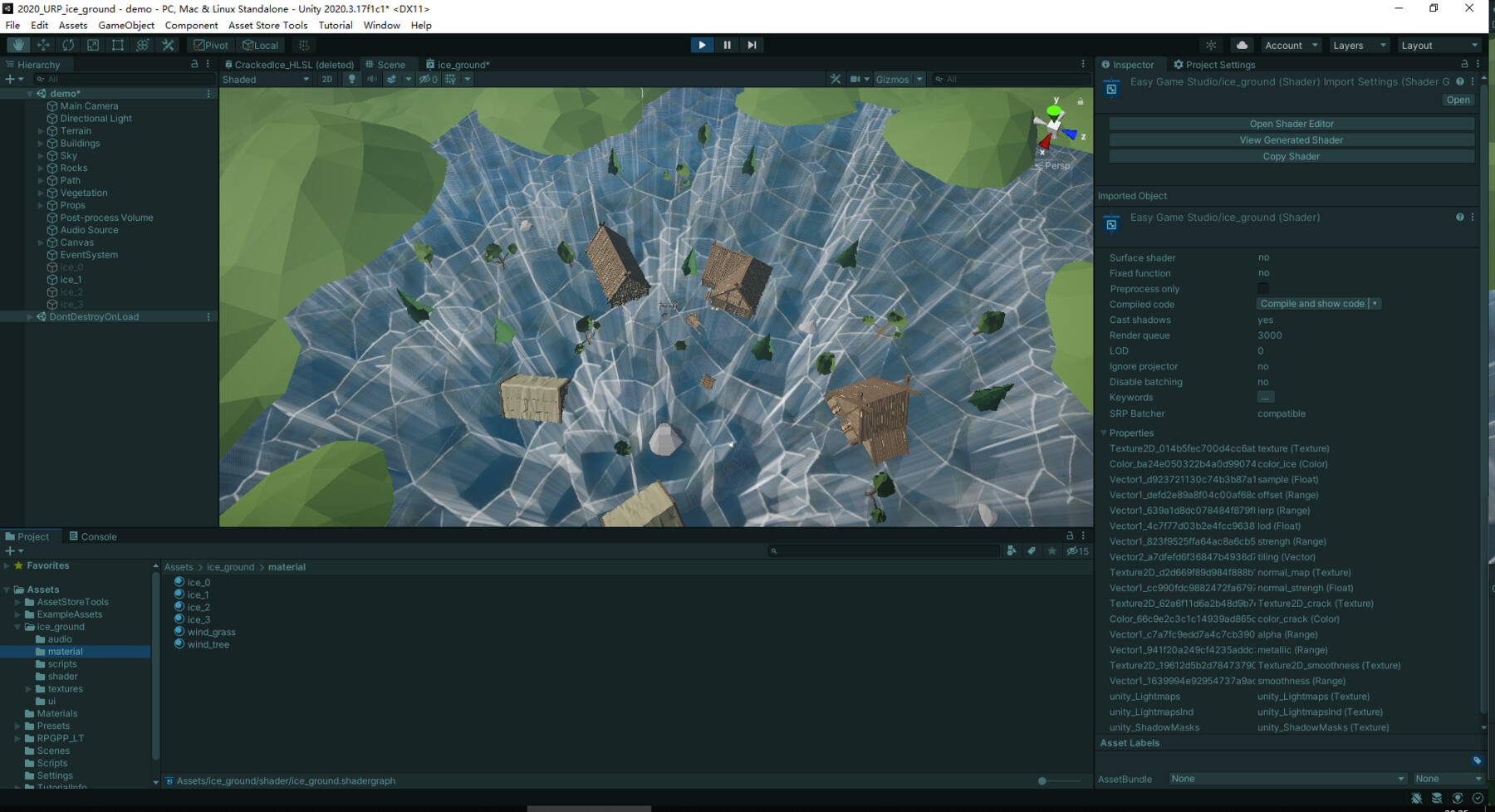Image resolution: width=1495 pixels, height=812 pixels.
Task: Click the Open Shader Editor button
Action: [1292, 124]
